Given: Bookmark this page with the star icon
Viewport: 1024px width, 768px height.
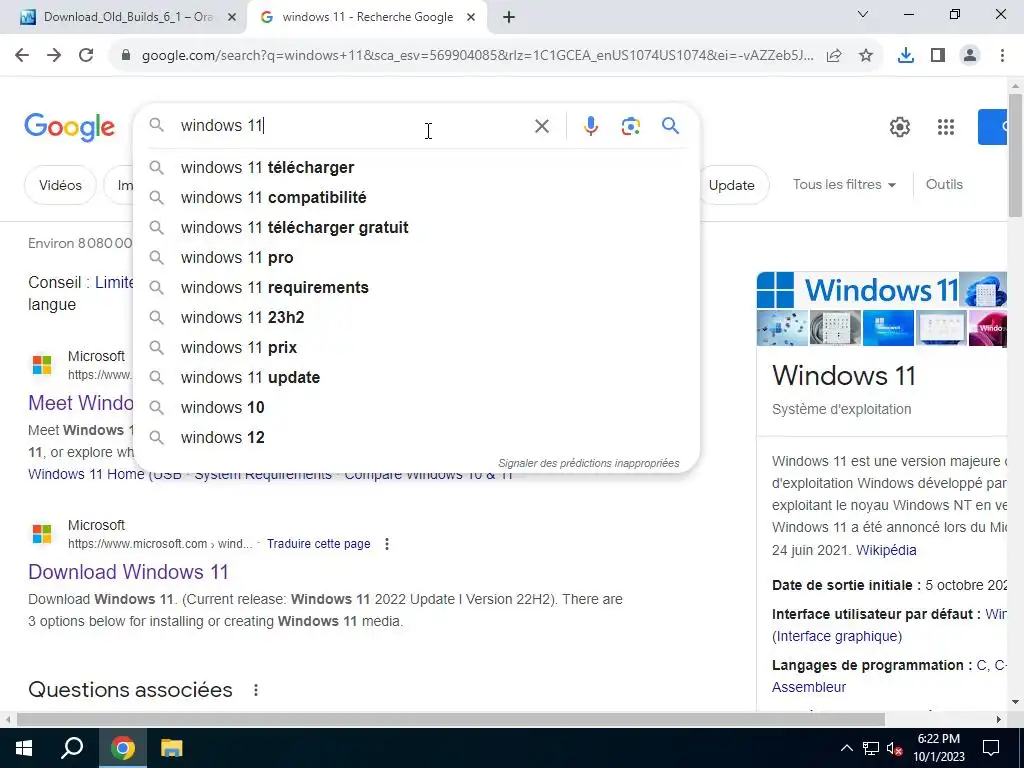Looking at the screenshot, I should 866,56.
